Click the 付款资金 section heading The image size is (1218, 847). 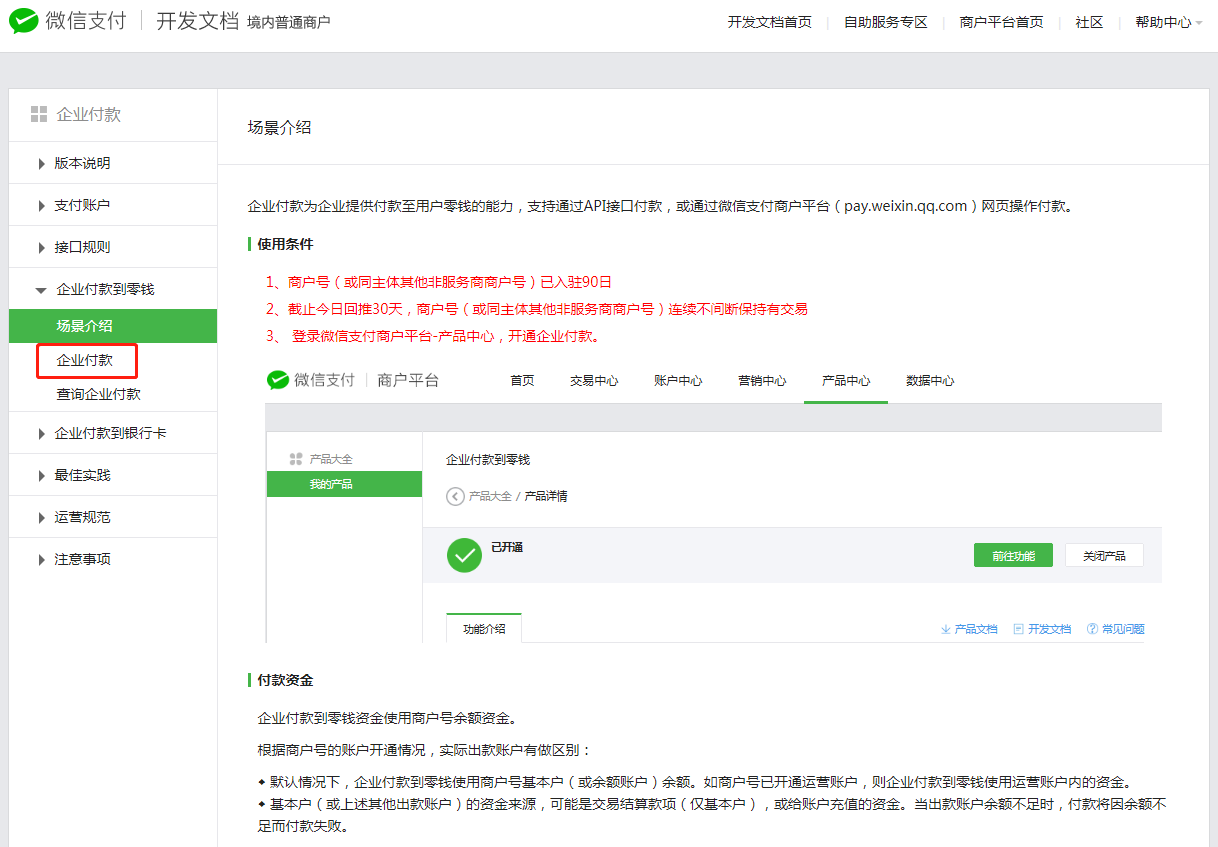pos(285,680)
